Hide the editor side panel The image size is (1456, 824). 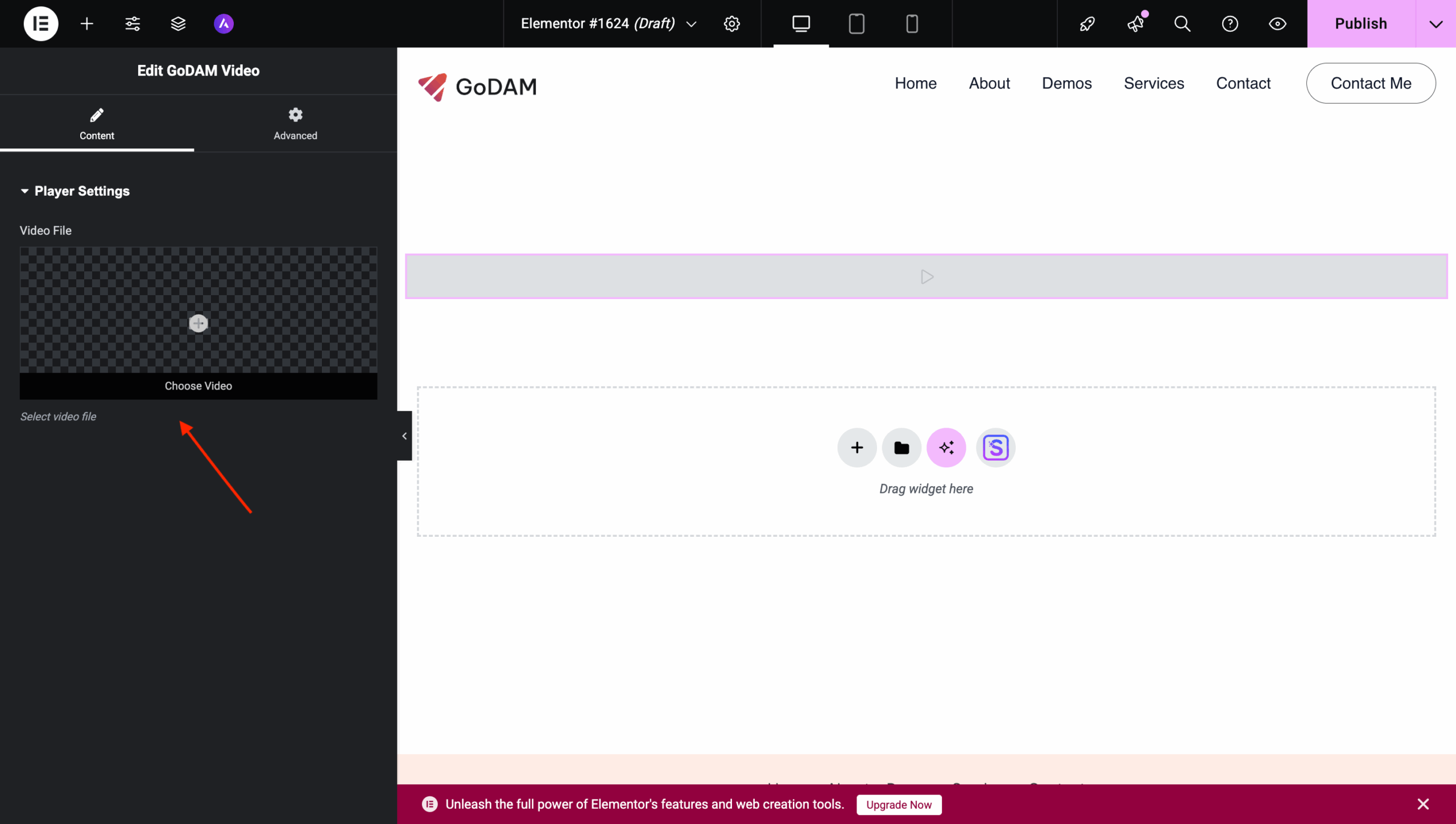point(404,436)
